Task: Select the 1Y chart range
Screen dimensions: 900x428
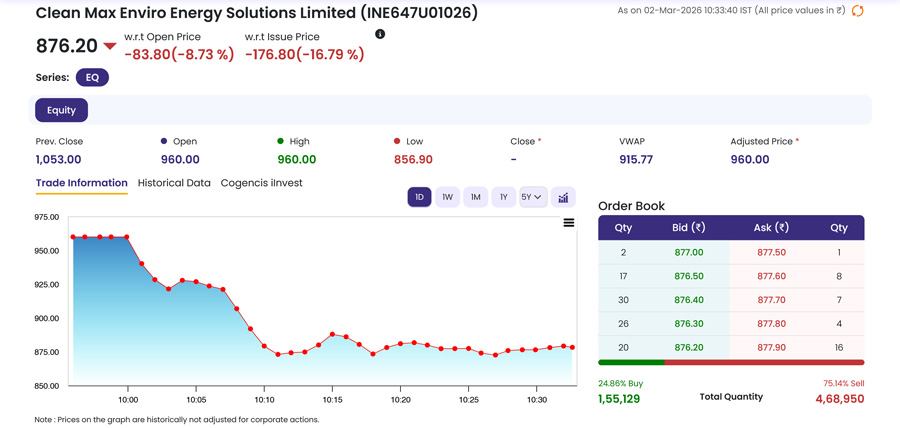Action: pyautogui.click(x=504, y=197)
